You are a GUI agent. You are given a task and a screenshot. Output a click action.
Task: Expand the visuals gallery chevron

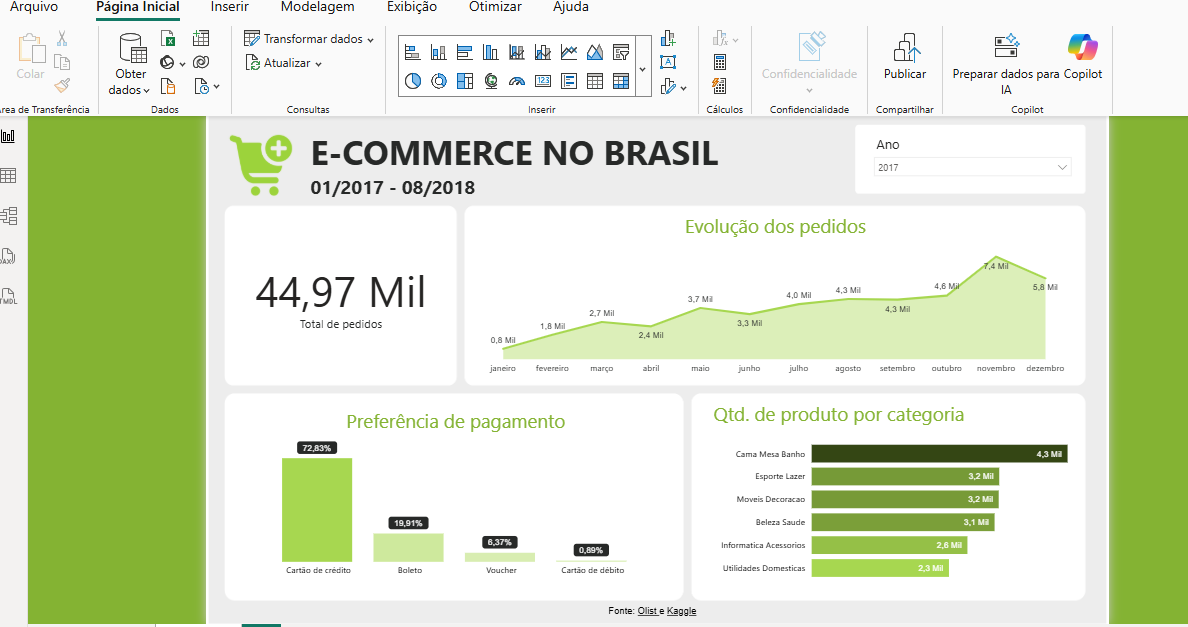pyautogui.click(x=642, y=69)
